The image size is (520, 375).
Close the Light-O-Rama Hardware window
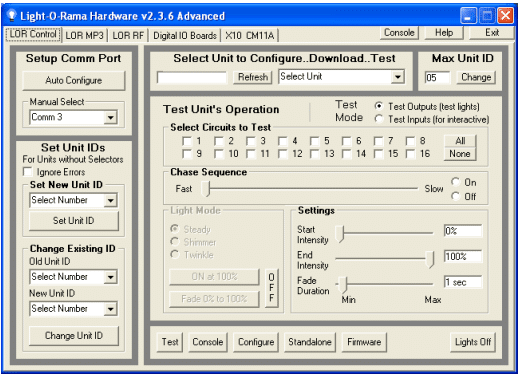[x=505, y=16]
